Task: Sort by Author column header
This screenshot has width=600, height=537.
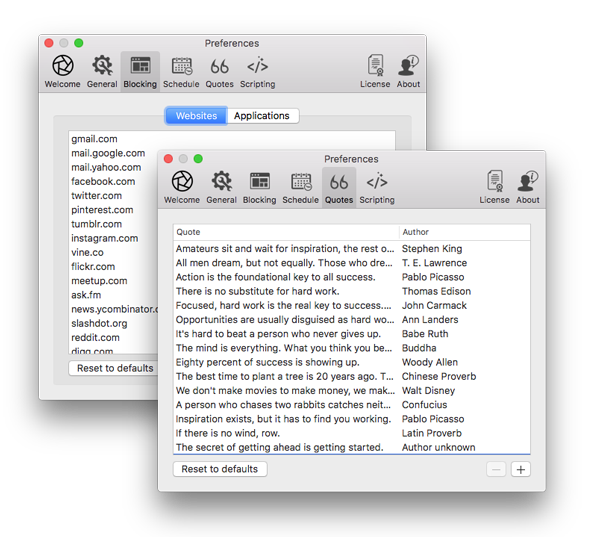Action: tap(465, 232)
